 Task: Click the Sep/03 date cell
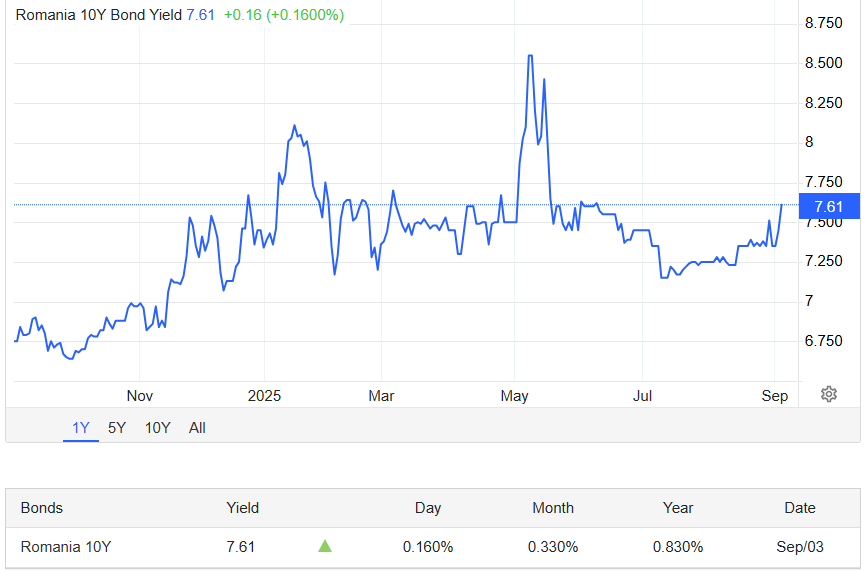800,547
